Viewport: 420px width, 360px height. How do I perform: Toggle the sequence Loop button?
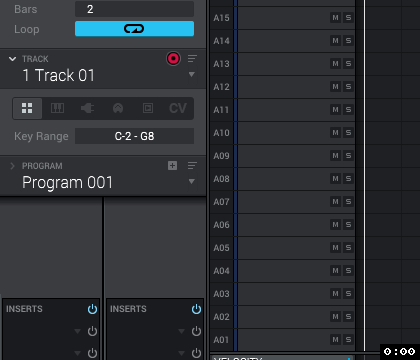pos(134,29)
